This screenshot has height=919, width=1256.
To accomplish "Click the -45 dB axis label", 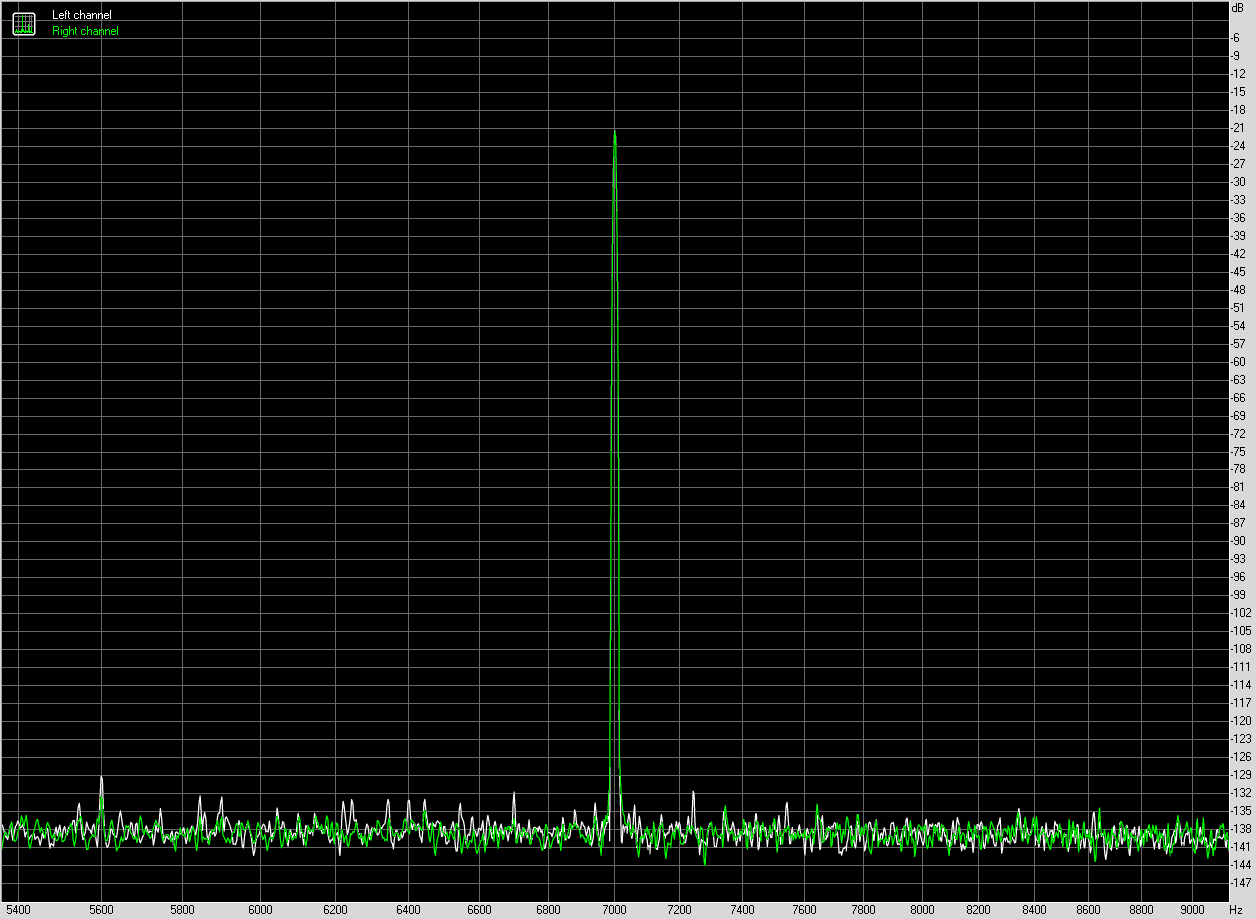I will tap(1238, 271).
